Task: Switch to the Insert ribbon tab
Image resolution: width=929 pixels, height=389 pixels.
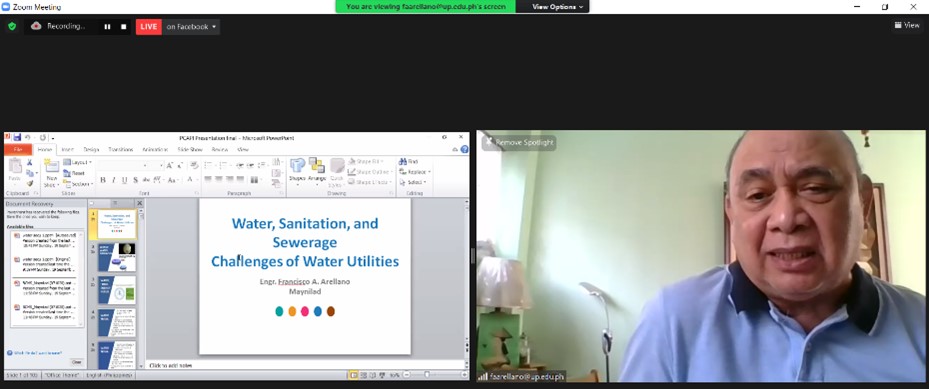Action: (x=68, y=150)
